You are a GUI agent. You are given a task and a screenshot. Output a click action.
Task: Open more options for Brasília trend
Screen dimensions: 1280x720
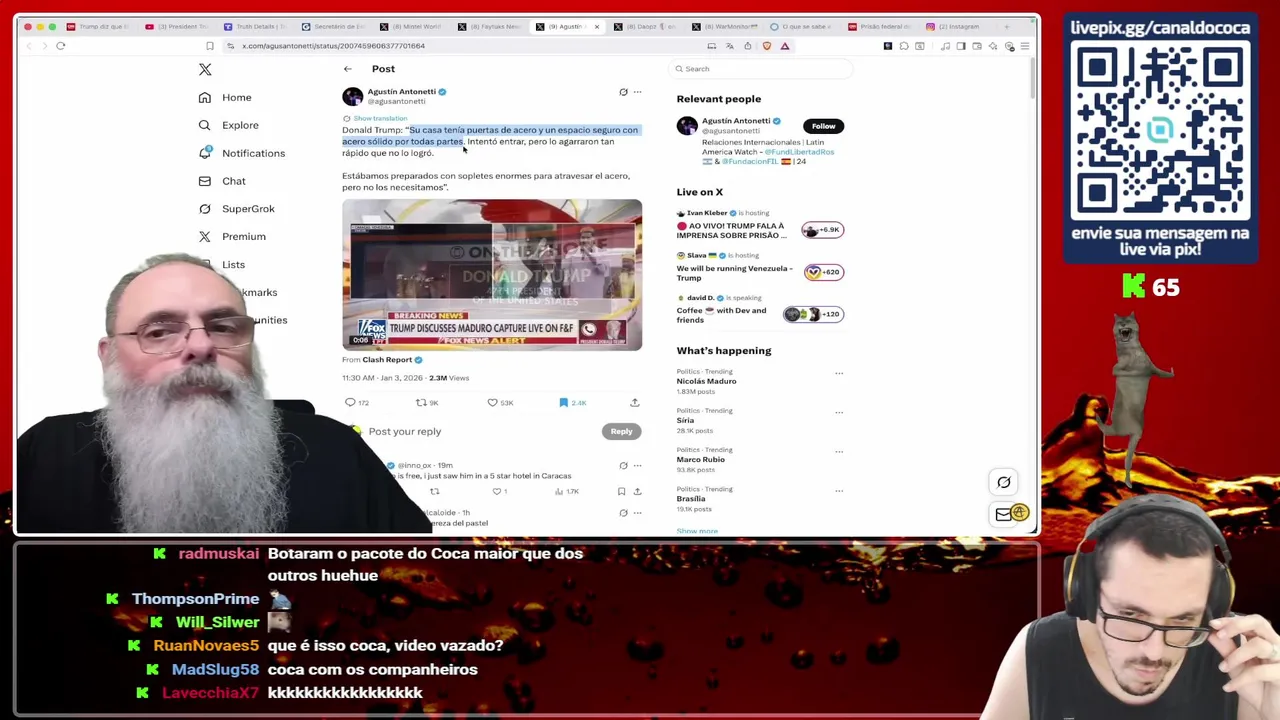pos(839,491)
